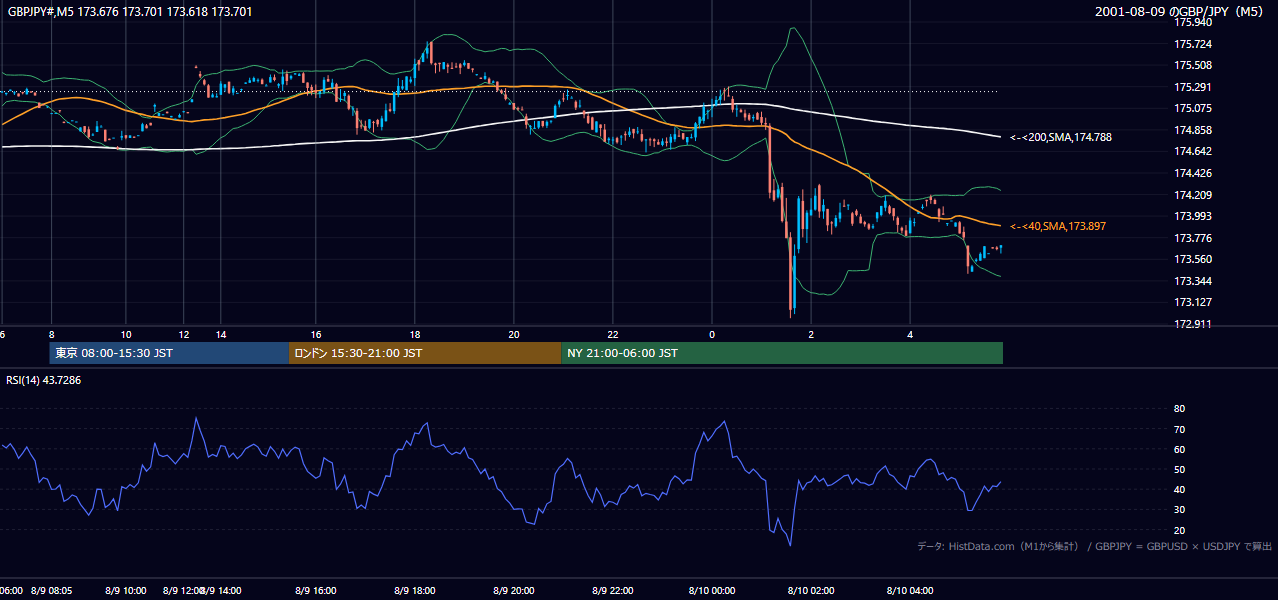
Task: Click the RSI(14) 43.7286 indicator label
Action: (44, 380)
